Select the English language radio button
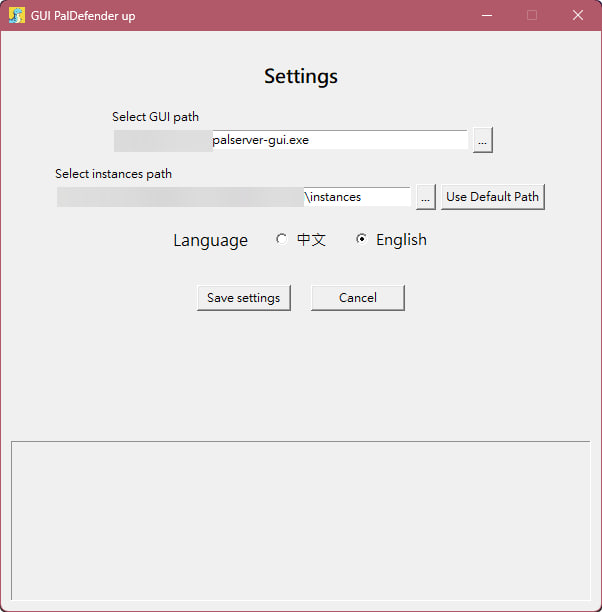This screenshot has height=612, width=602. [362, 239]
